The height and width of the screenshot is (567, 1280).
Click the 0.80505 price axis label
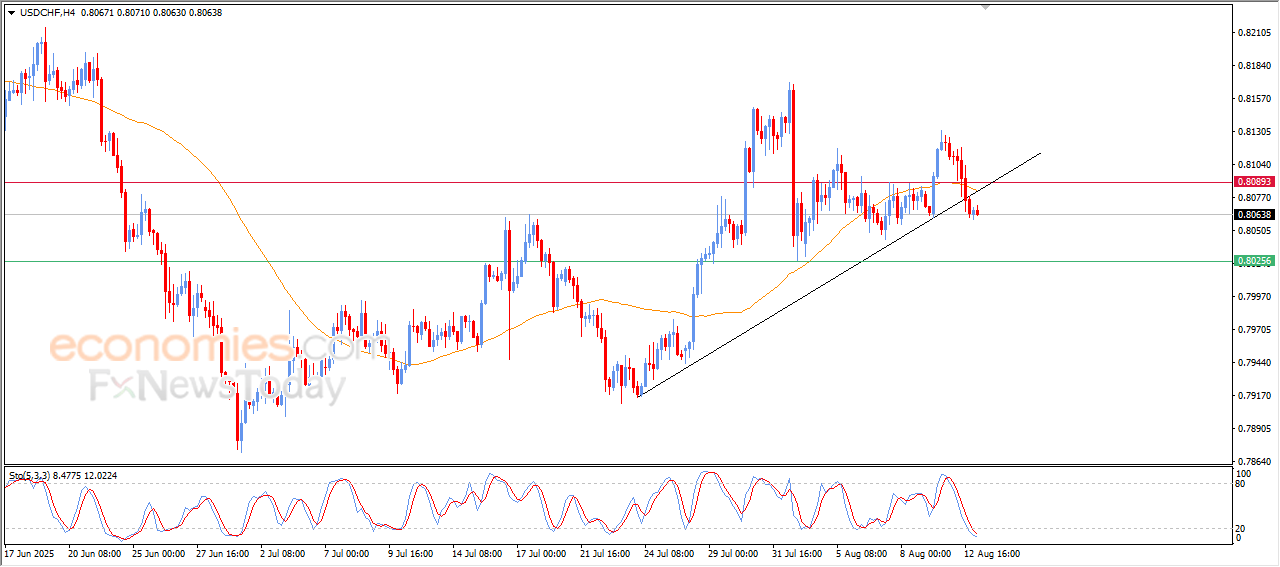pyautogui.click(x=1254, y=231)
